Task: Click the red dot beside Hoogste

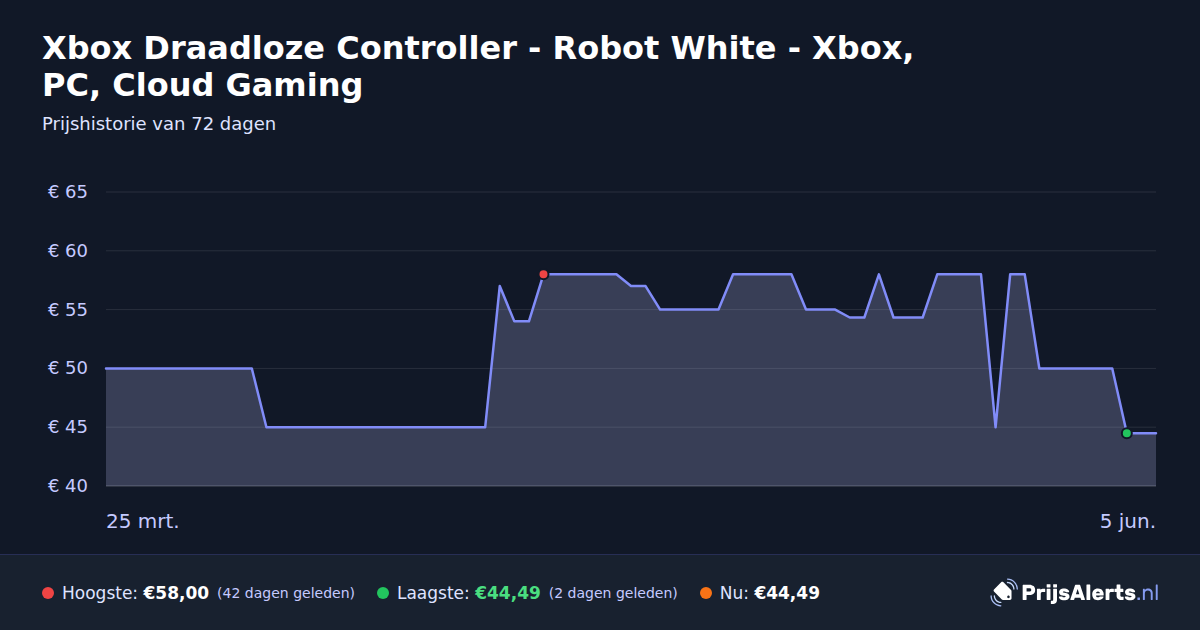Action: pos(48,593)
